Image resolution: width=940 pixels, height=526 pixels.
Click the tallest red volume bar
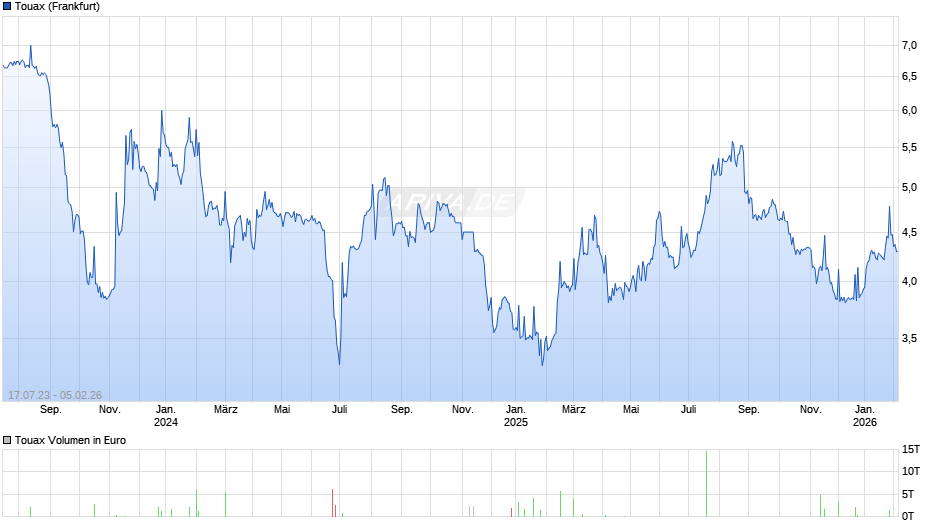pyautogui.click(x=333, y=503)
